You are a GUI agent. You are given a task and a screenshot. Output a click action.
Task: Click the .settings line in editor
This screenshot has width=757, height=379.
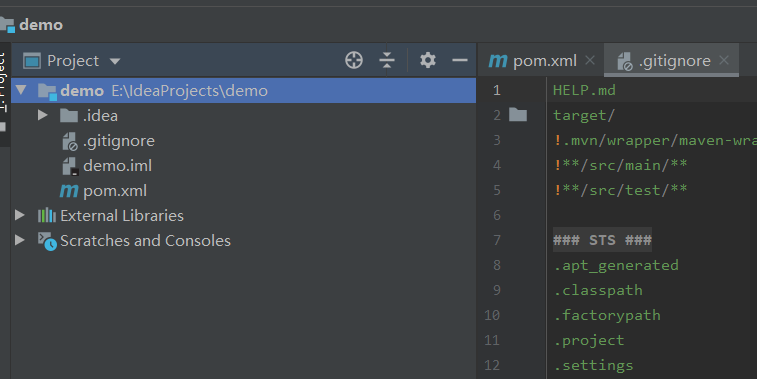coord(593,365)
